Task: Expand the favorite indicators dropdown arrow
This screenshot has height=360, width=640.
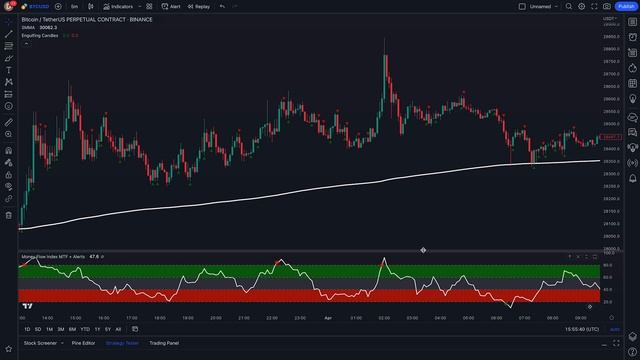Action: (x=140, y=7)
